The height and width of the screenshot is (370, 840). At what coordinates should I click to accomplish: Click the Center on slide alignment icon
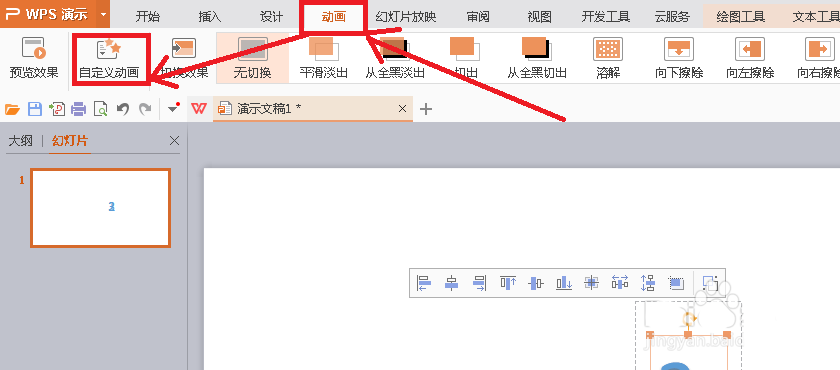[x=591, y=283]
